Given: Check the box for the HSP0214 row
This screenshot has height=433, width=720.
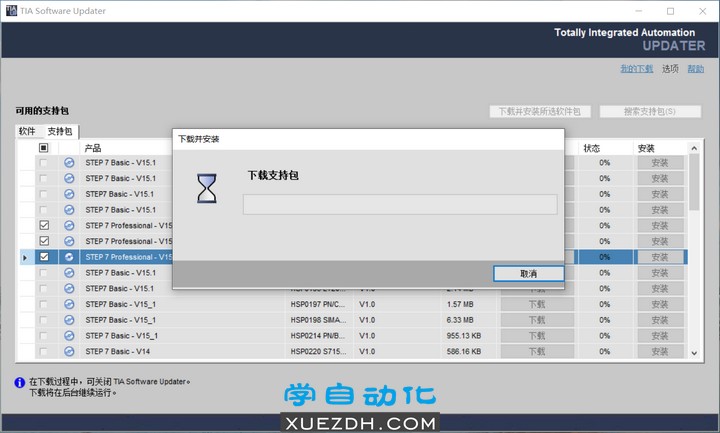Looking at the screenshot, I should click(43, 336).
